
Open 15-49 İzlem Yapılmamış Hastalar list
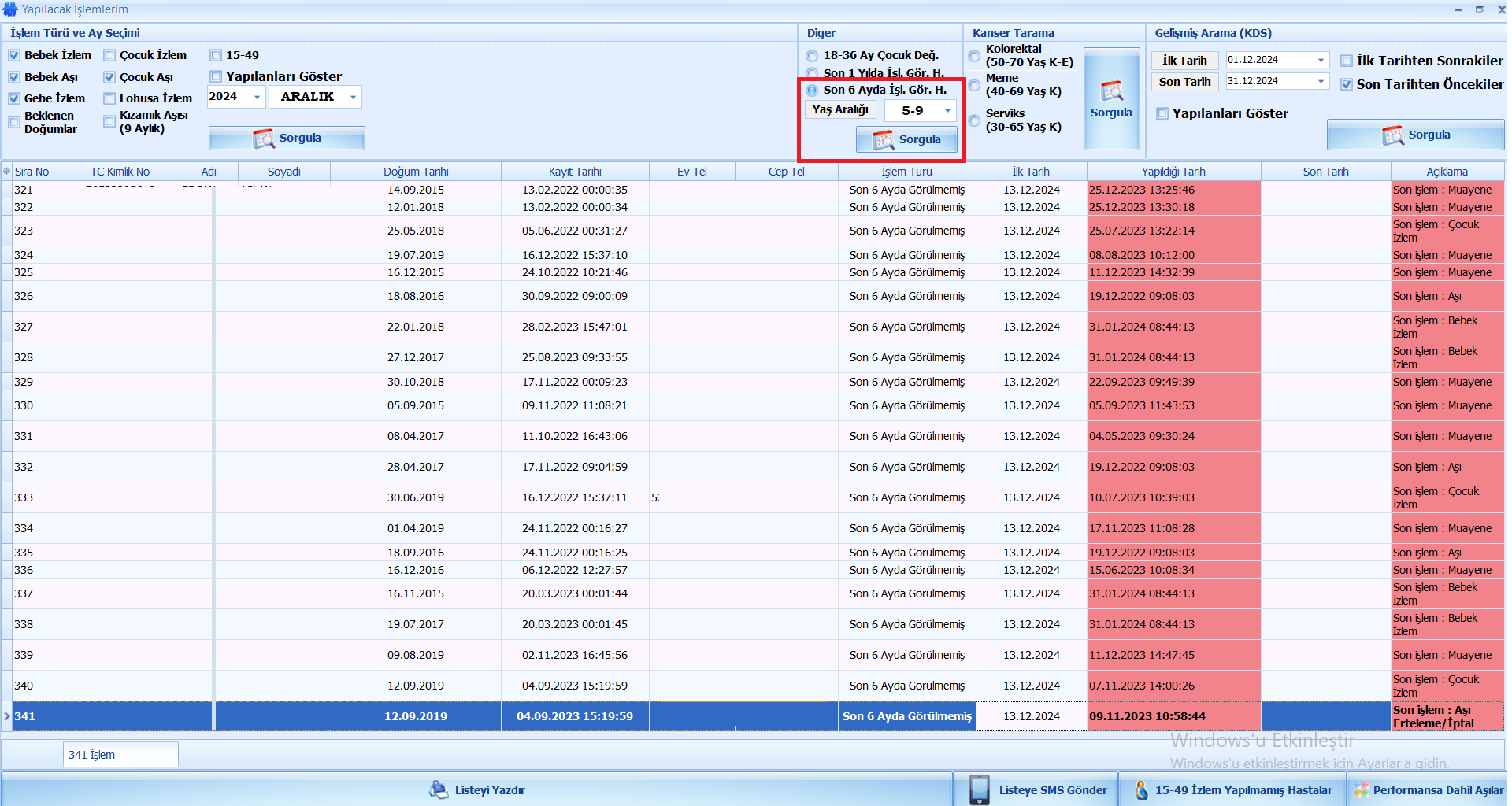point(1232,789)
